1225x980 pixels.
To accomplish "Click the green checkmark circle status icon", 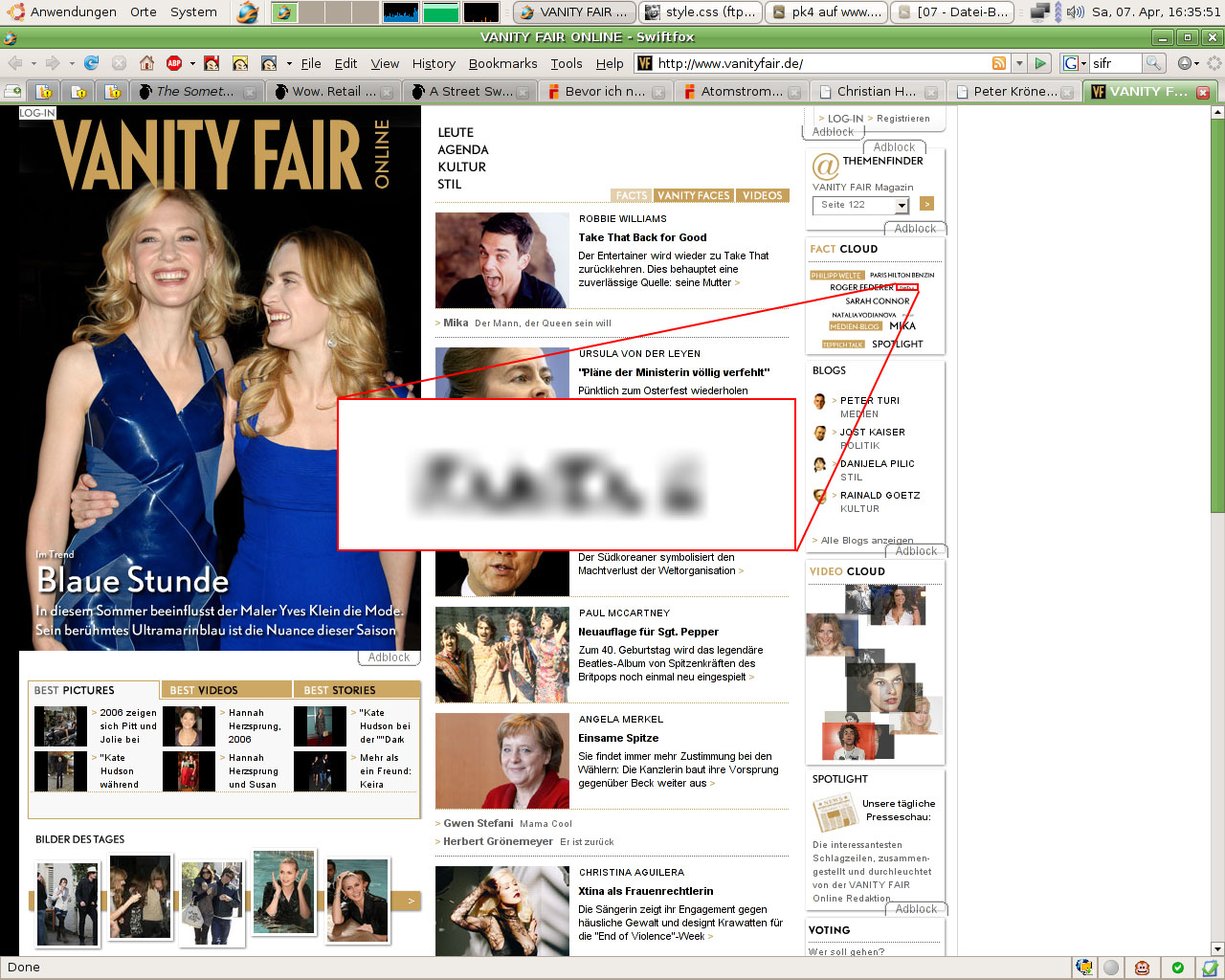I will coord(1178,968).
